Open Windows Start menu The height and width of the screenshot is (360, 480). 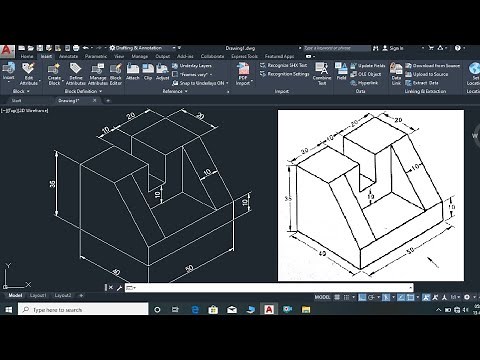click(9, 310)
